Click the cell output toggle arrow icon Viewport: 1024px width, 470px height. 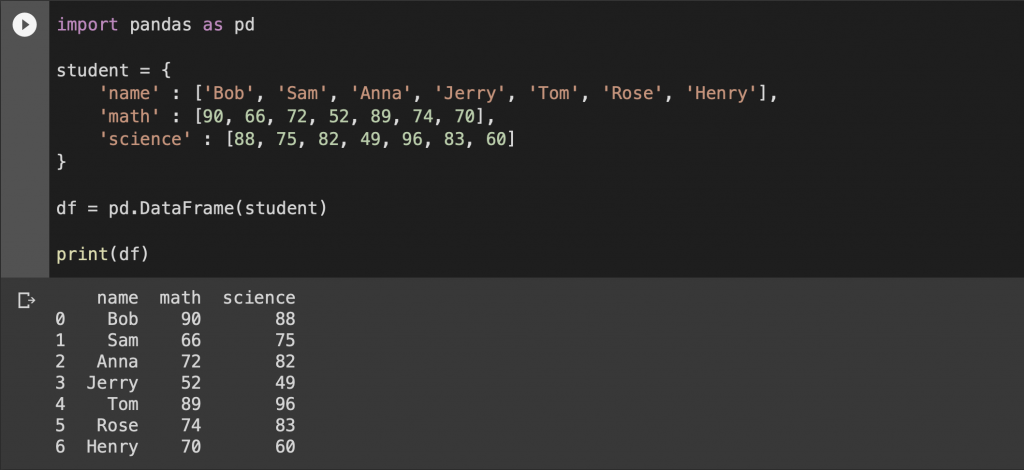pyautogui.click(x=26, y=299)
